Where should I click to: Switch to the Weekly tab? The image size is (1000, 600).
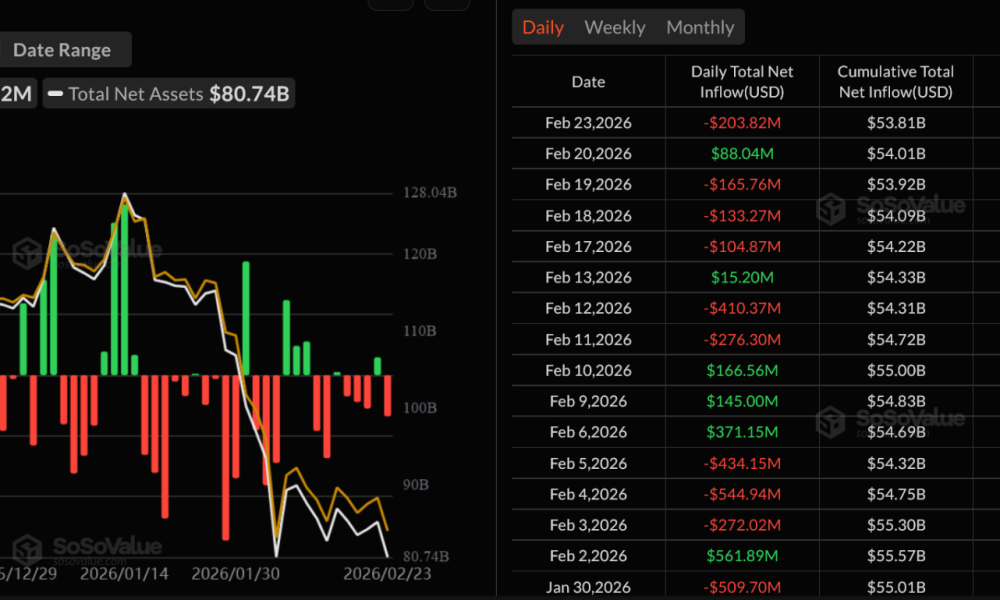click(x=614, y=27)
